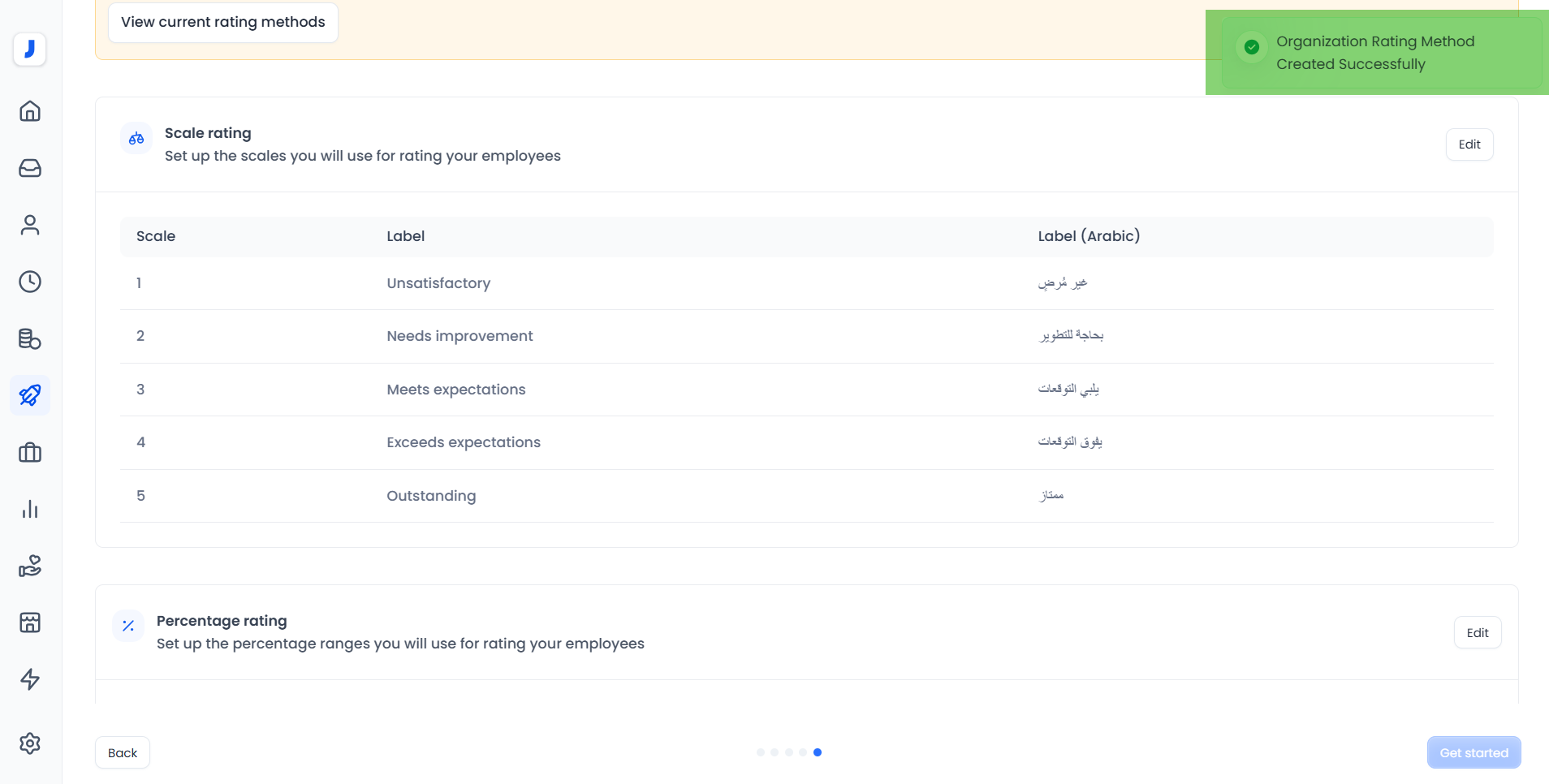
Task: Open the inbox tray icon
Action: [30, 168]
